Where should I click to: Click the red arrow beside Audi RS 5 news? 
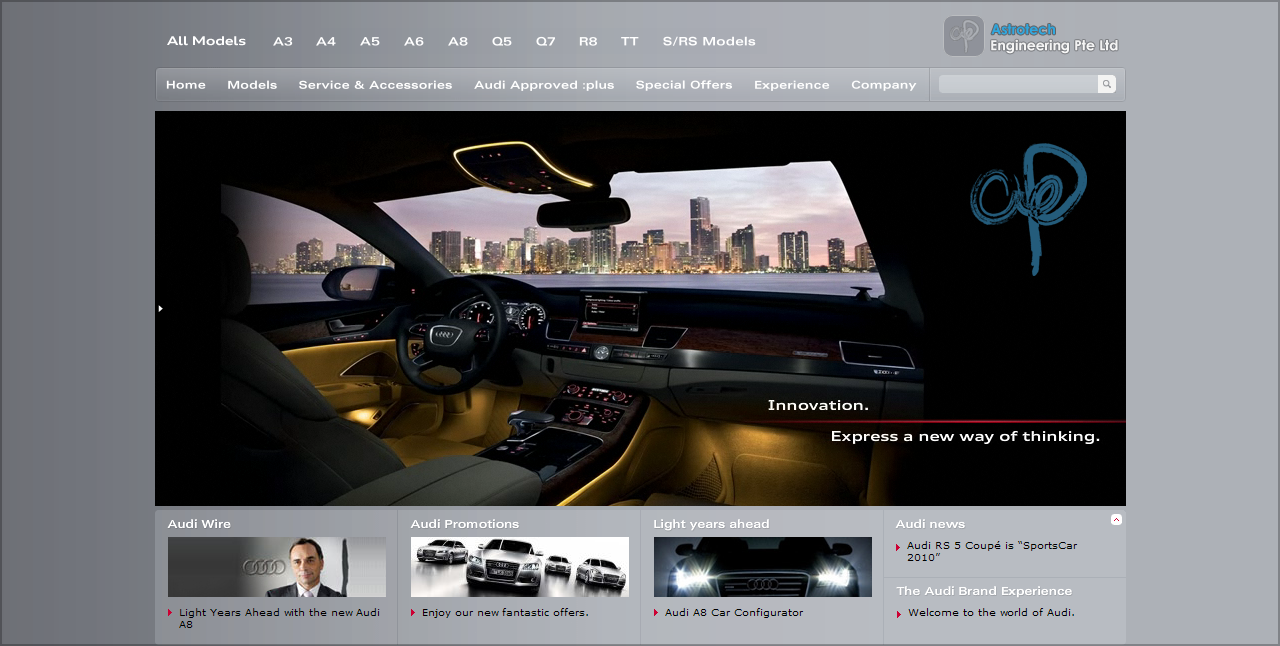898,547
